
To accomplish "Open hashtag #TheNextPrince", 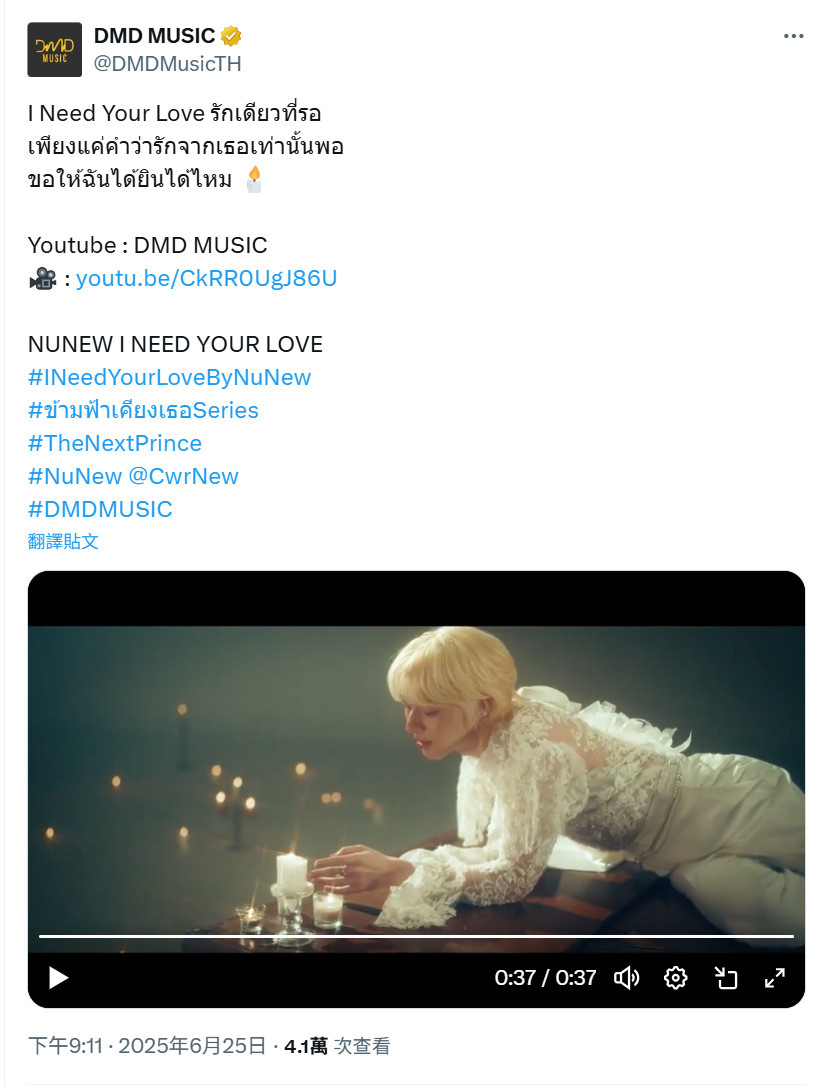I will coord(114,443).
